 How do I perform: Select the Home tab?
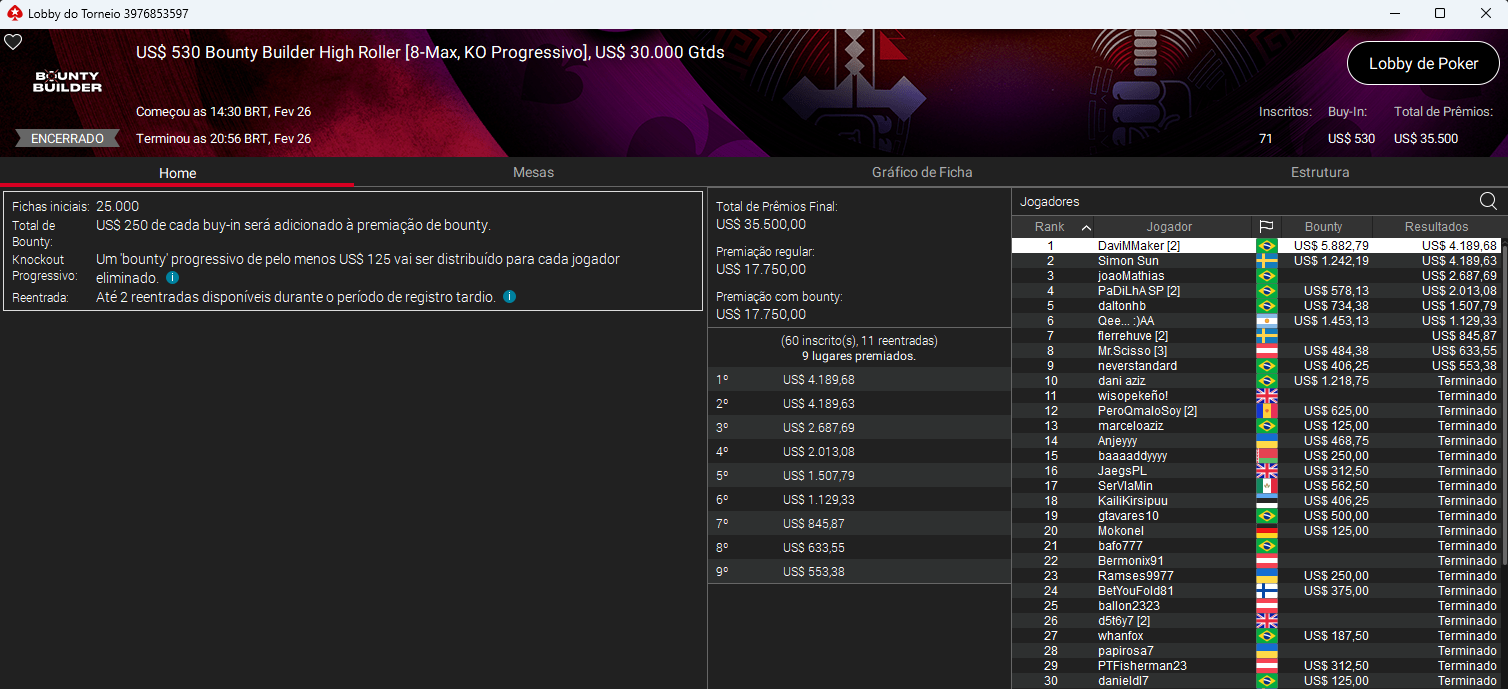click(x=176, y=172)
